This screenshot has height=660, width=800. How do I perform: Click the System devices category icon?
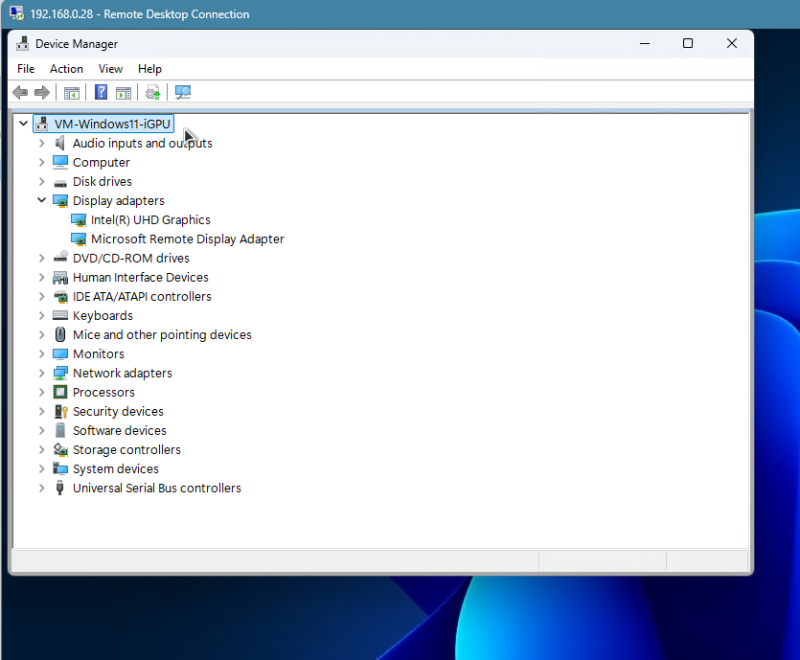tap(60, 469)
